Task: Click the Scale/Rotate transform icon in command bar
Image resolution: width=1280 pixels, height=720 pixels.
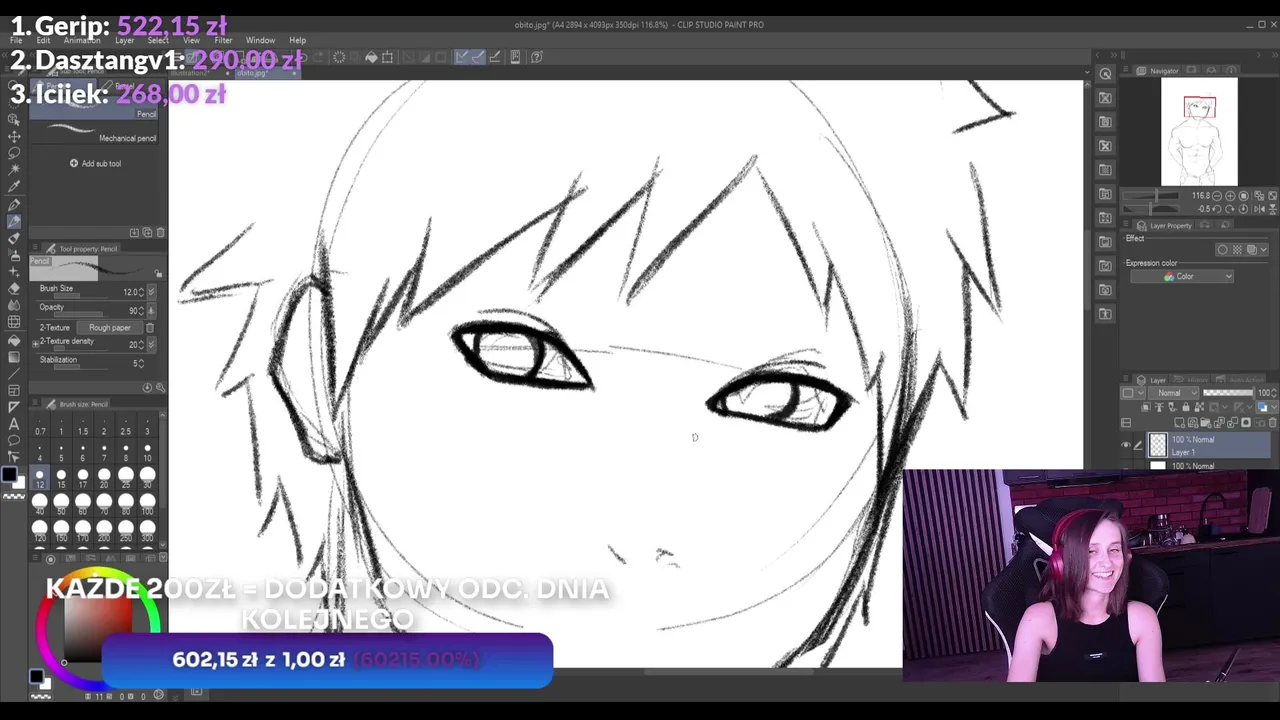Action: (387, 57)
